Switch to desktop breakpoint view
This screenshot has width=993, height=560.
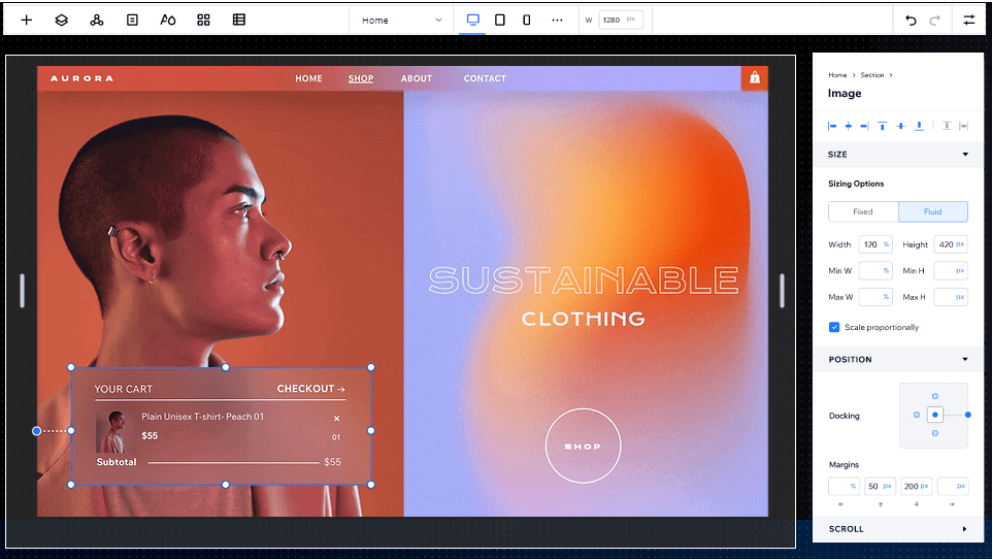pyautogui.click(x=472, y=20)
